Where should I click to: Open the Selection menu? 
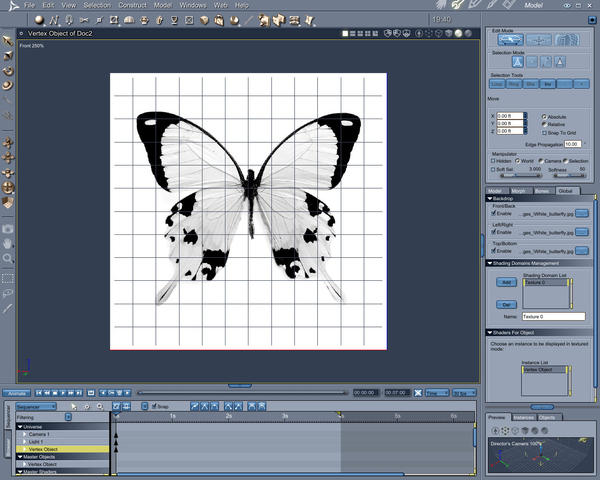(97, 5)
